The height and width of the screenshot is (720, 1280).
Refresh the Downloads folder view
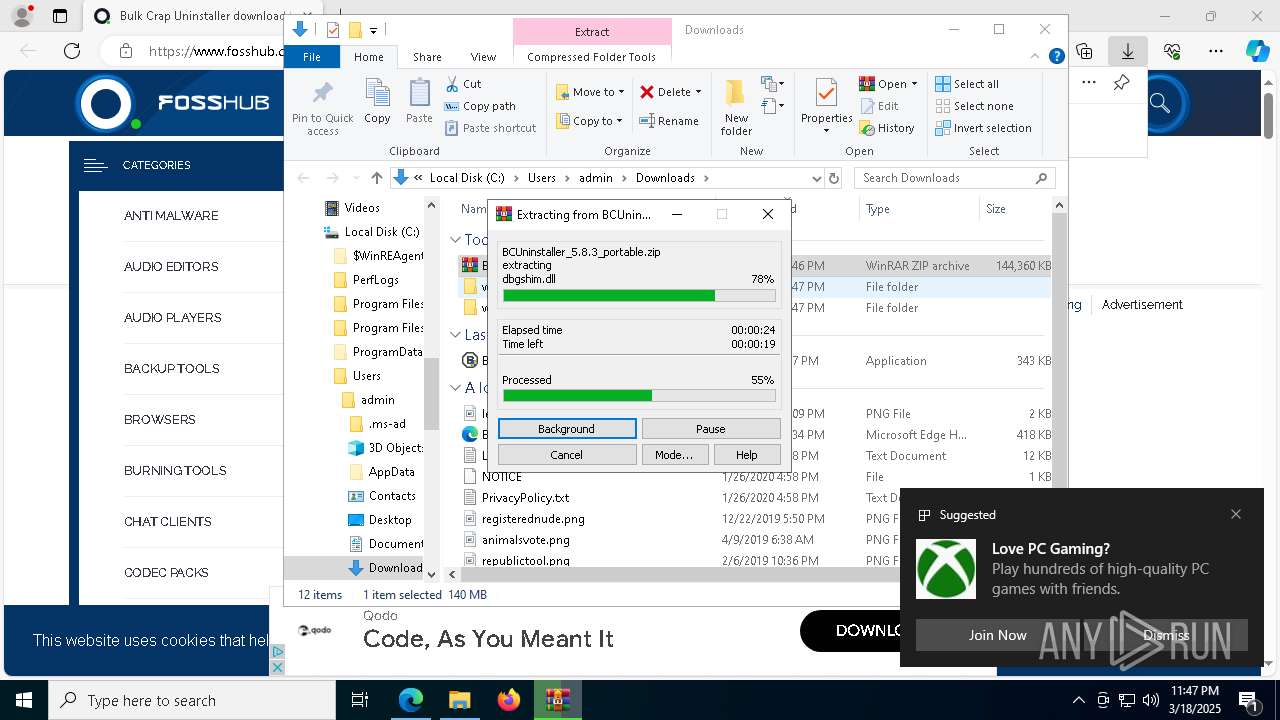[x=834, y=178]
